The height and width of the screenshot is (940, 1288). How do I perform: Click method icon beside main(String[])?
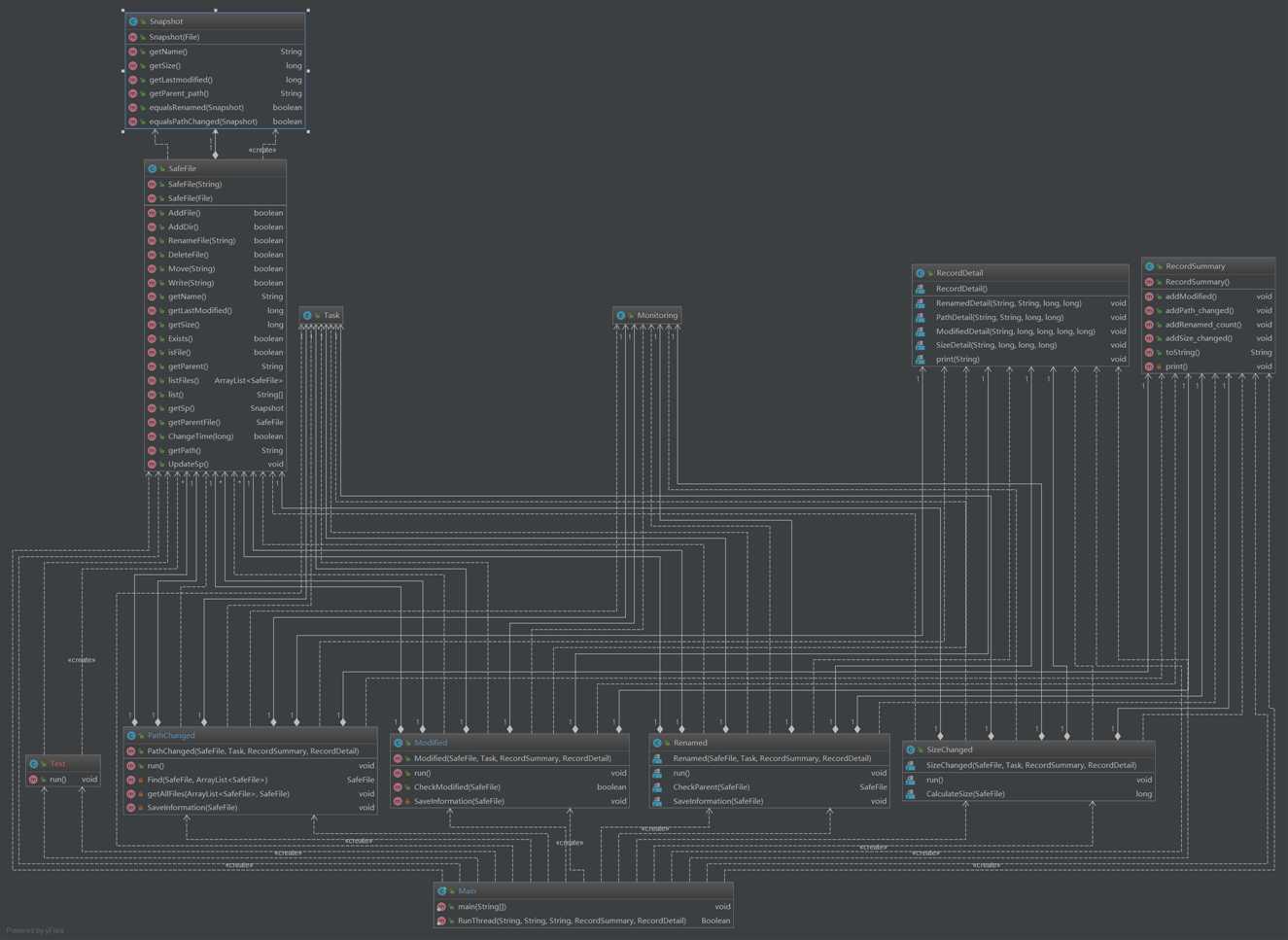tap(441, 907)
